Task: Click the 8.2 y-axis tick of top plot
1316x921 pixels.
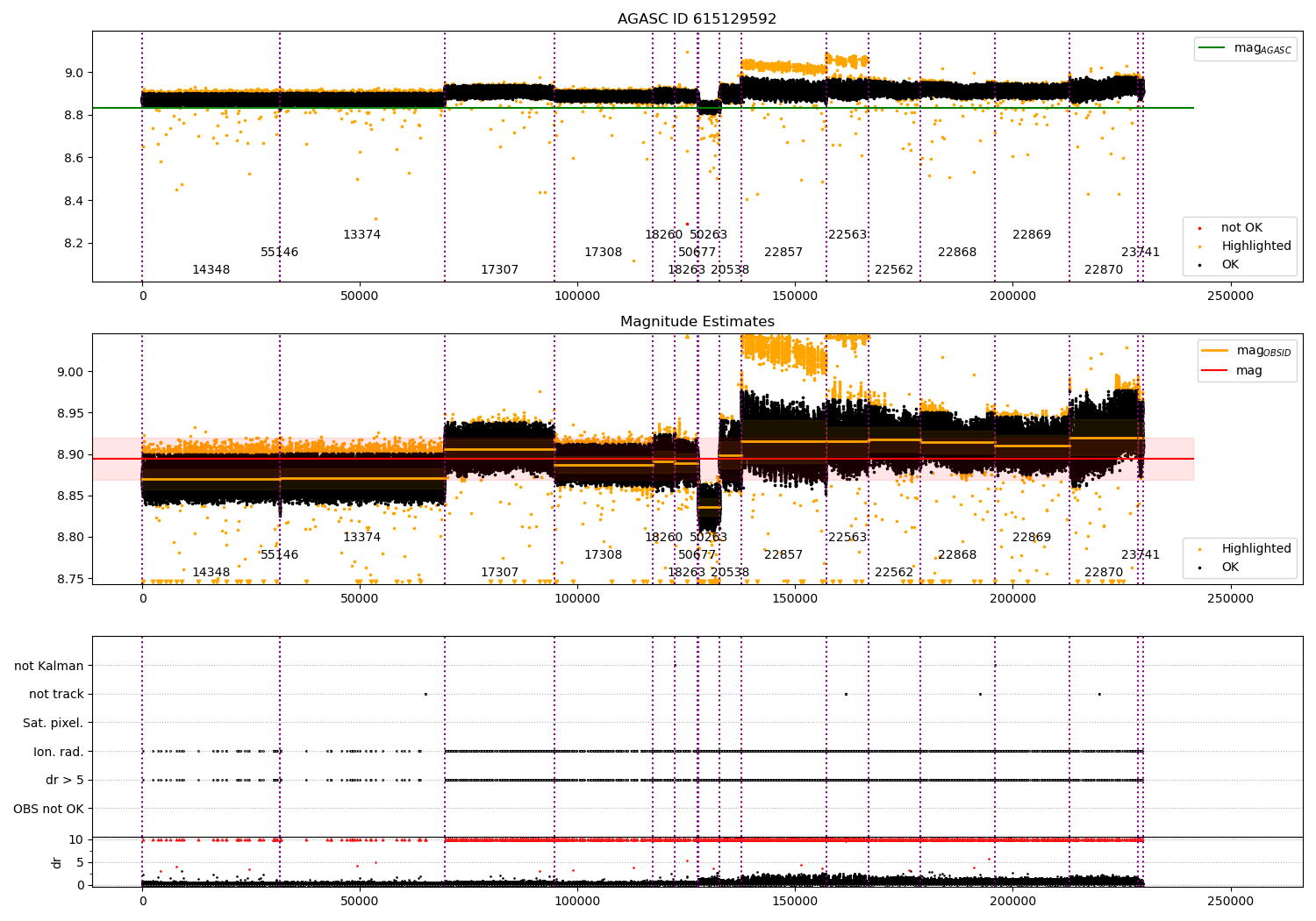Action: [x=74, y=244]
